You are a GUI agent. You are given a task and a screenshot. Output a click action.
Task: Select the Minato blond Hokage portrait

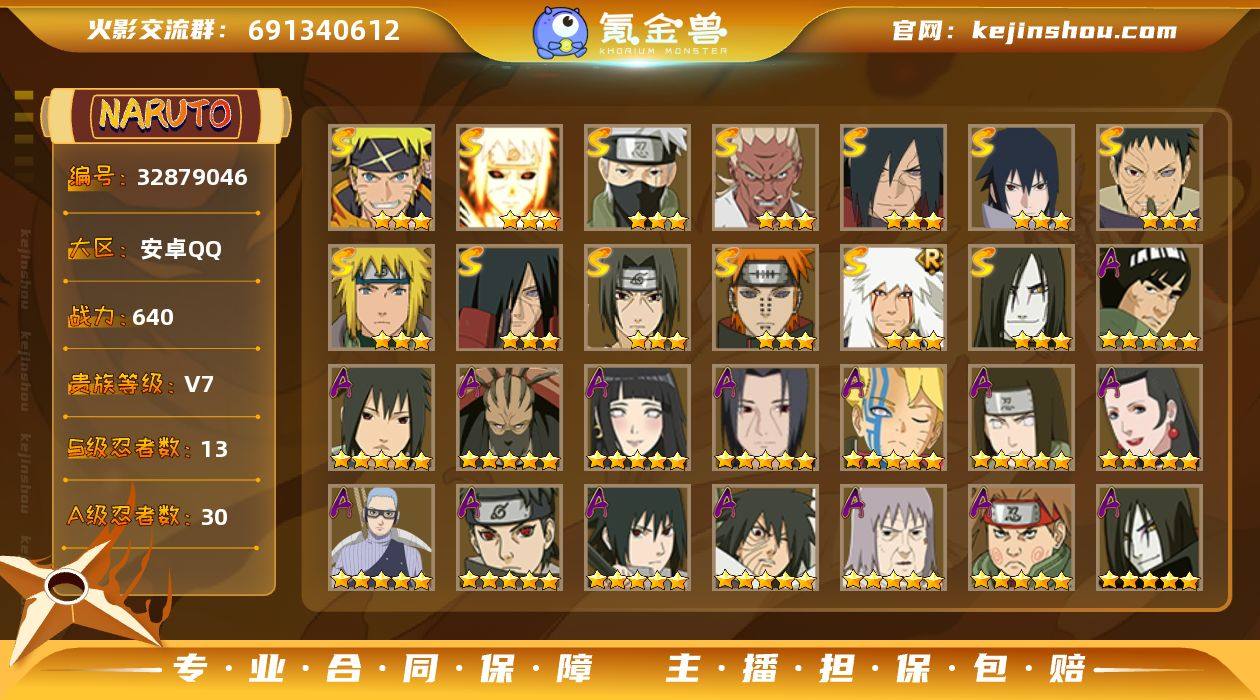click(382, 298)
